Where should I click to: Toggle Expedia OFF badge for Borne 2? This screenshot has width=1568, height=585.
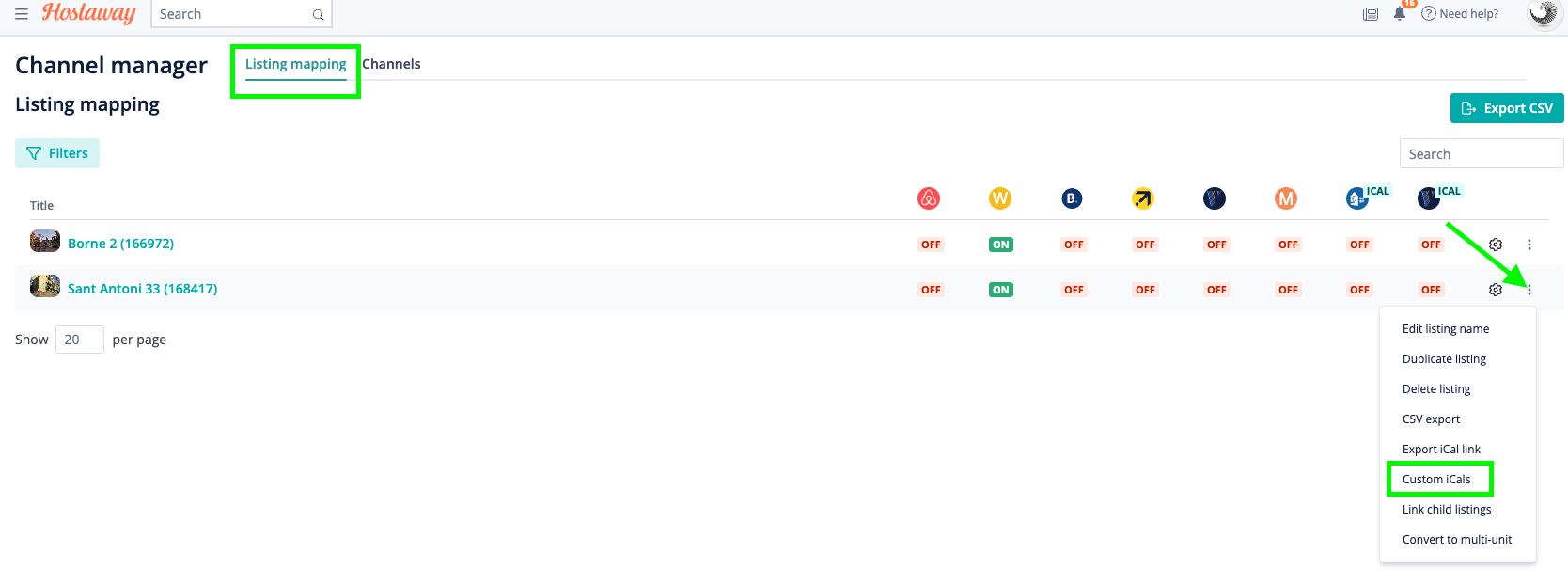1145,245
